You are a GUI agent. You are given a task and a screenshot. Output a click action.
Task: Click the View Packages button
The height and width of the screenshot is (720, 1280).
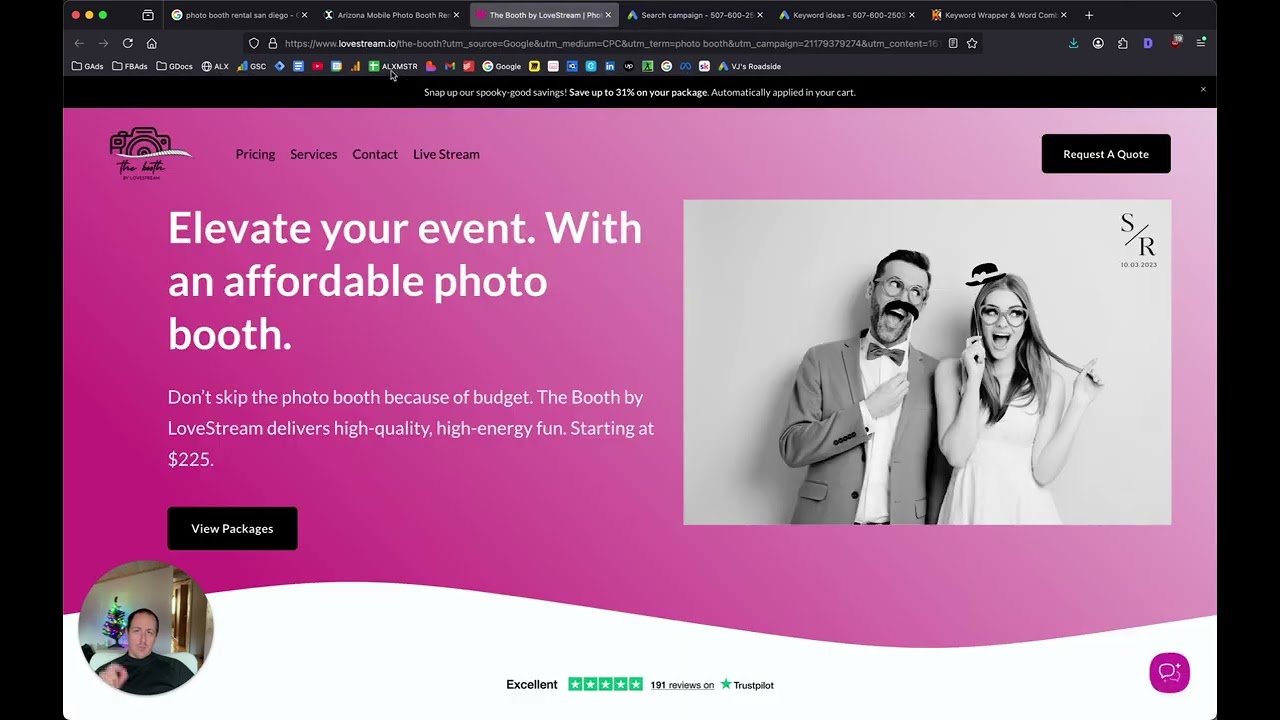click(x=232, y=528)
